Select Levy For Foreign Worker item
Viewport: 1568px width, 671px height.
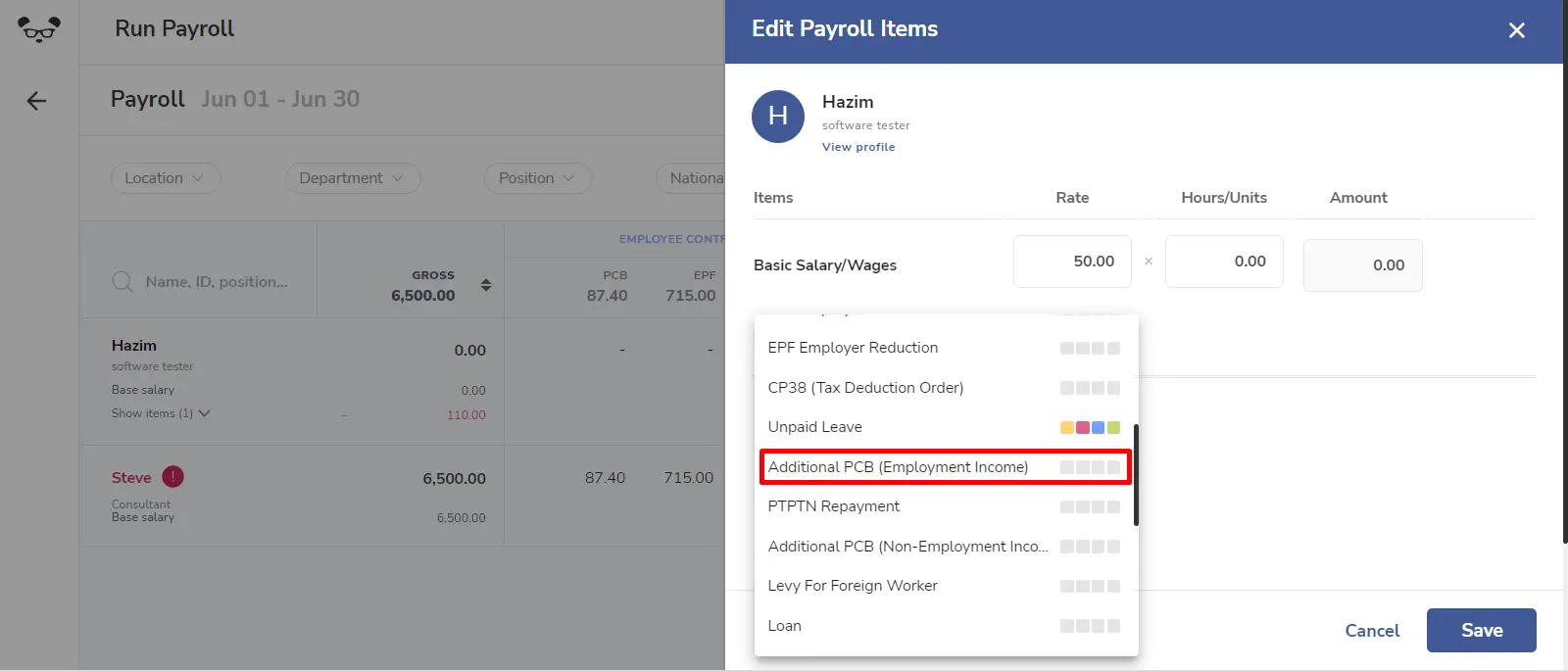(946, 586)
